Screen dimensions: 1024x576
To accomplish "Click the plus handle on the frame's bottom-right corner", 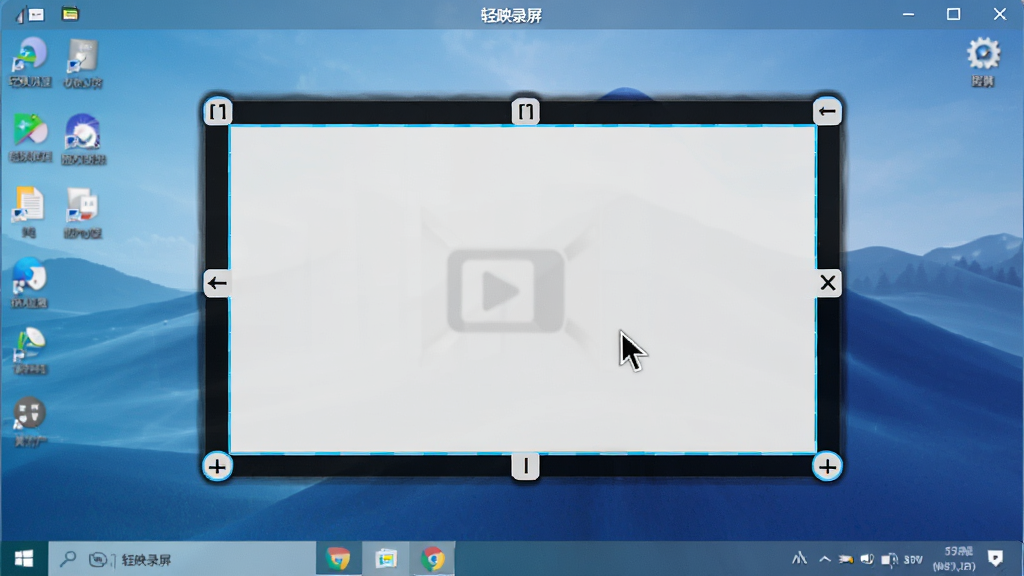I will (x=827, y=466).
